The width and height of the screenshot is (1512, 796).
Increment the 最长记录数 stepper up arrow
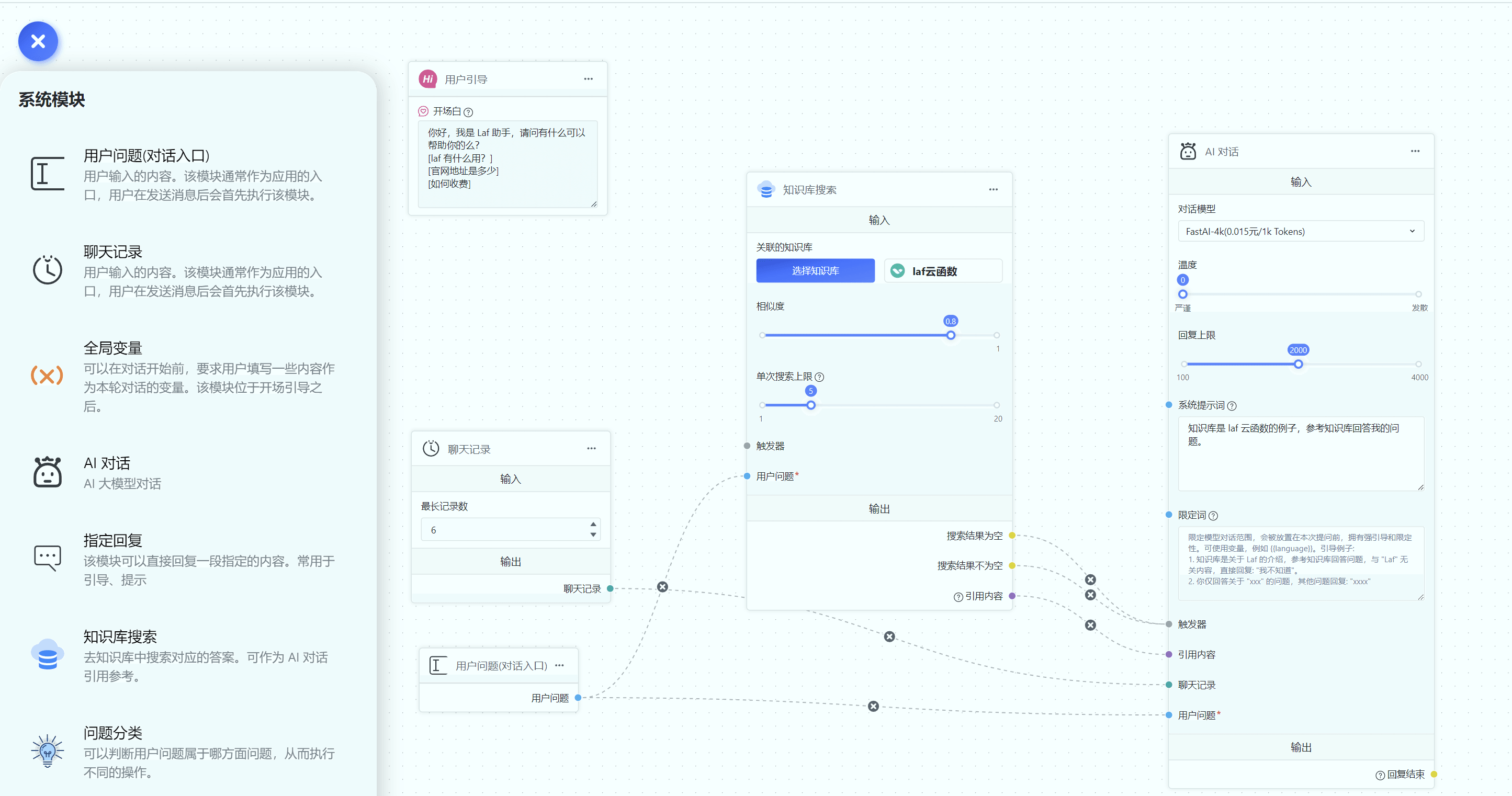(x=593, y=525)
